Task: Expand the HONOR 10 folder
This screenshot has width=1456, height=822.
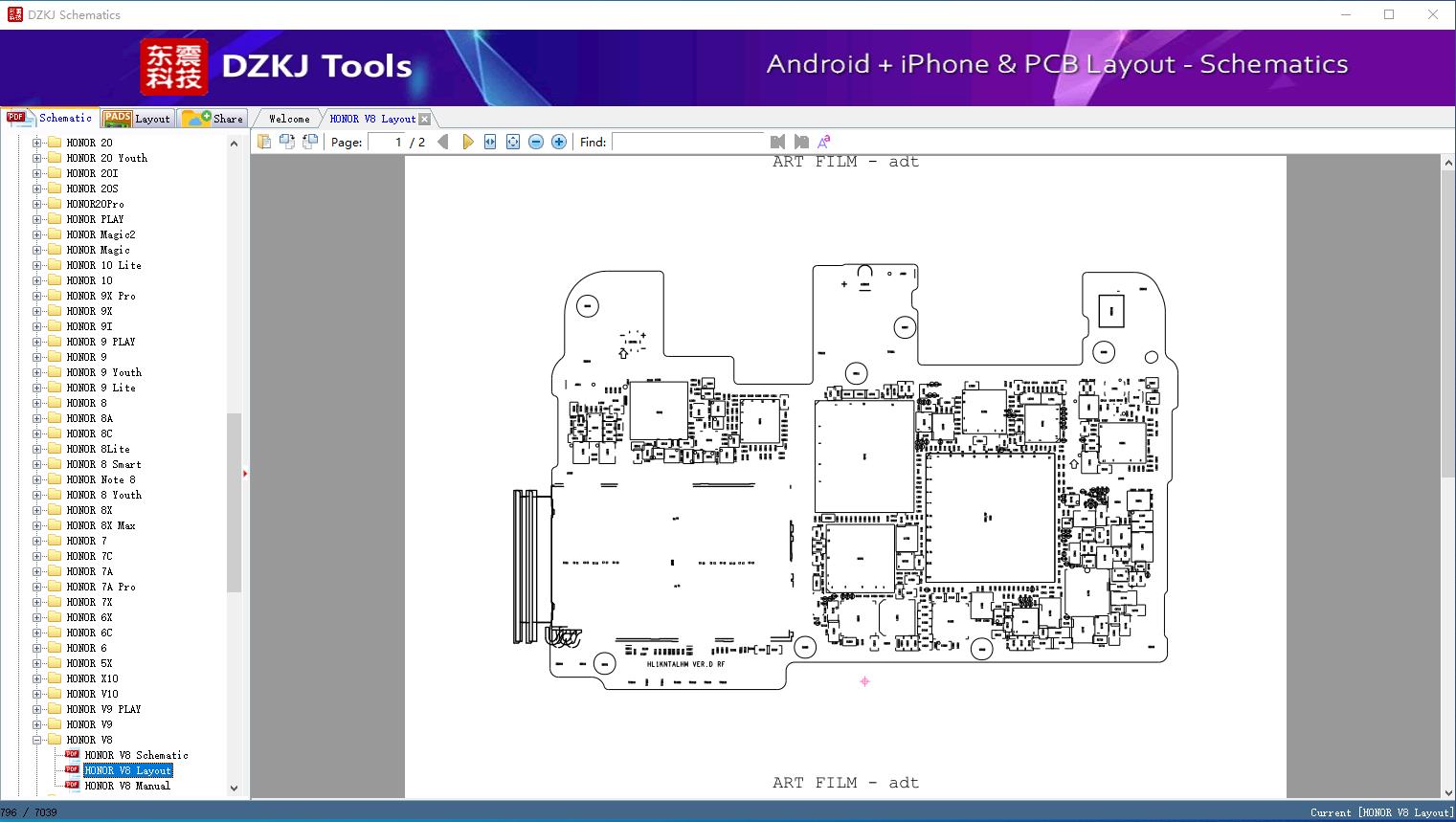Action: click(x=37, y=280)
